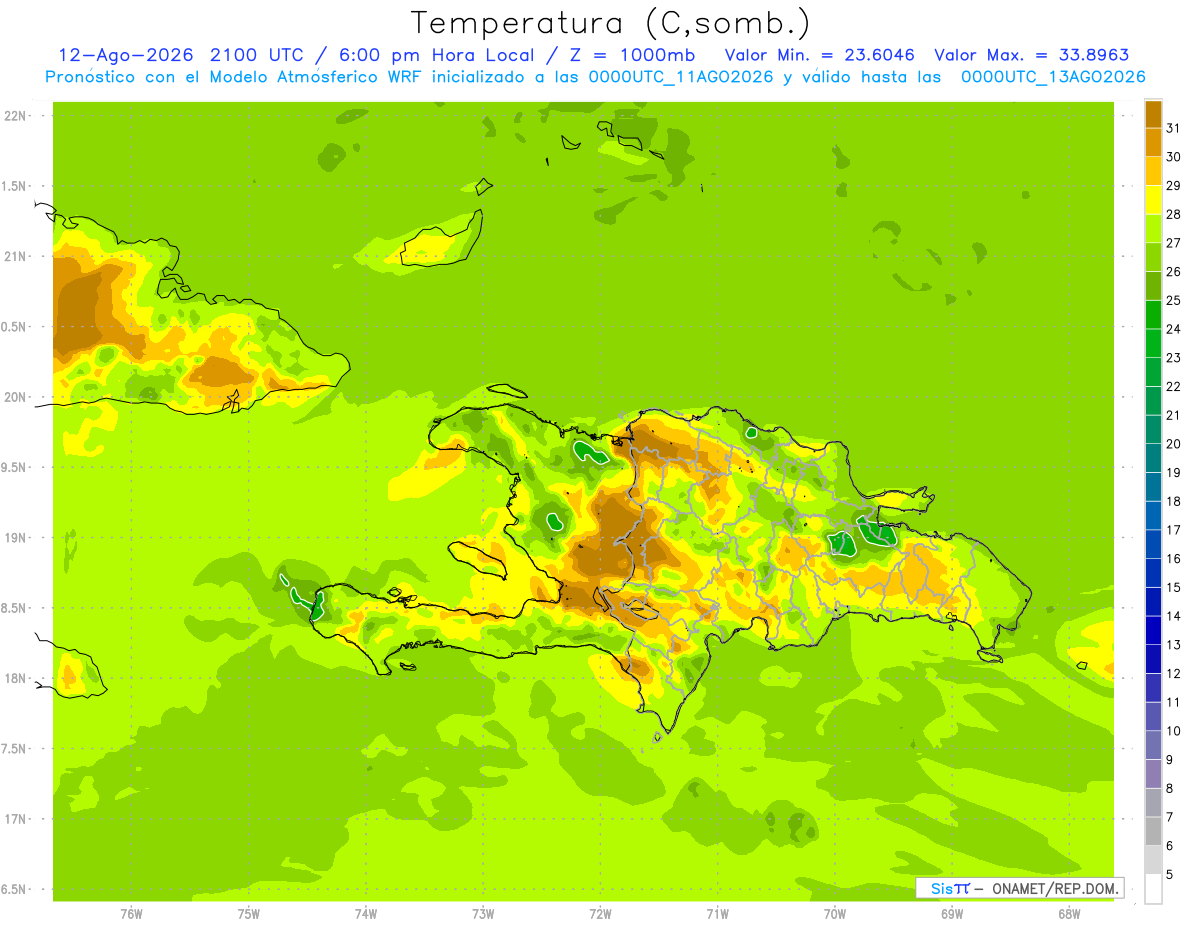The width and height of the screenshot is (1200, 927).
Task: Click the title "Temperatura (C,somb.)"
Action: tap(610, 23)
